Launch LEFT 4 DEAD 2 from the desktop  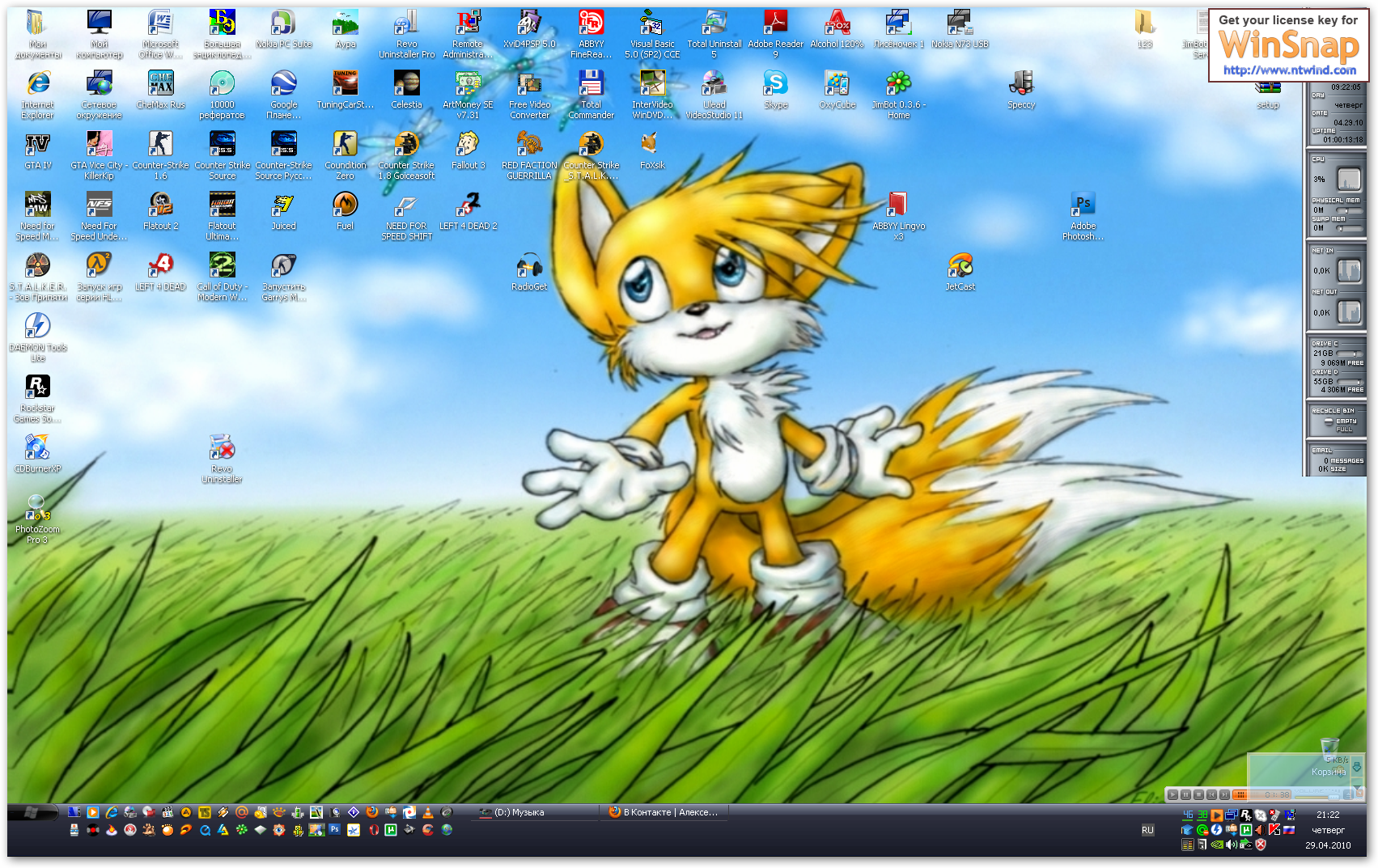[469, 211]
